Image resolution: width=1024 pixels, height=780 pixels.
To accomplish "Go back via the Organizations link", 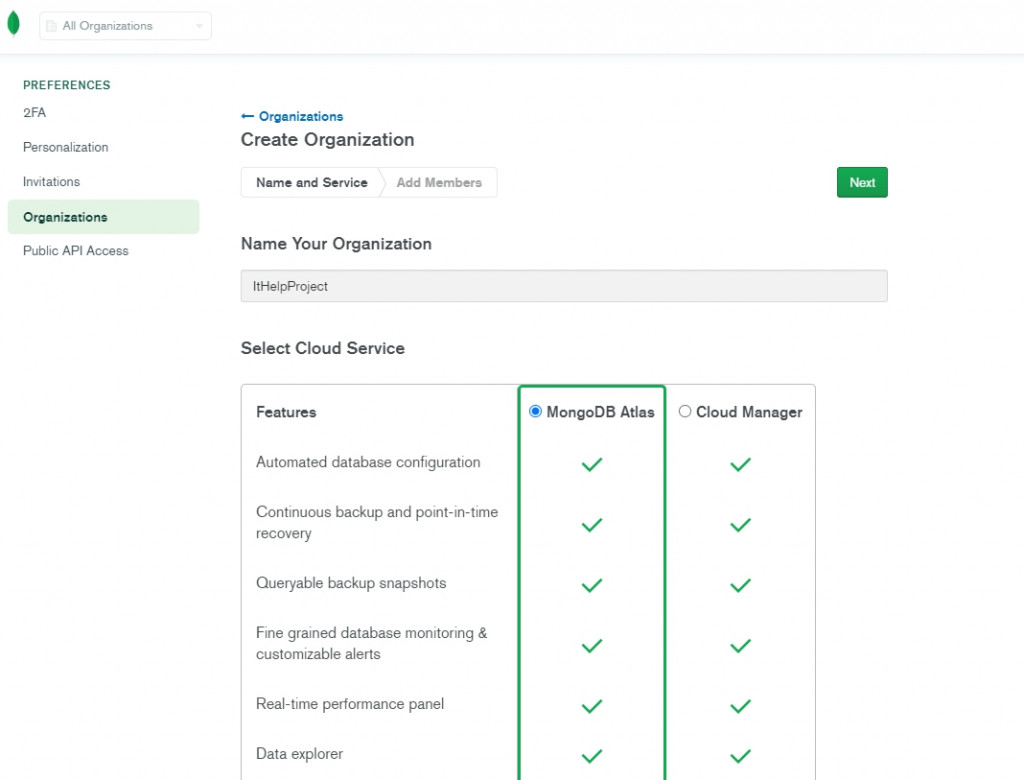I will point(300,116).
